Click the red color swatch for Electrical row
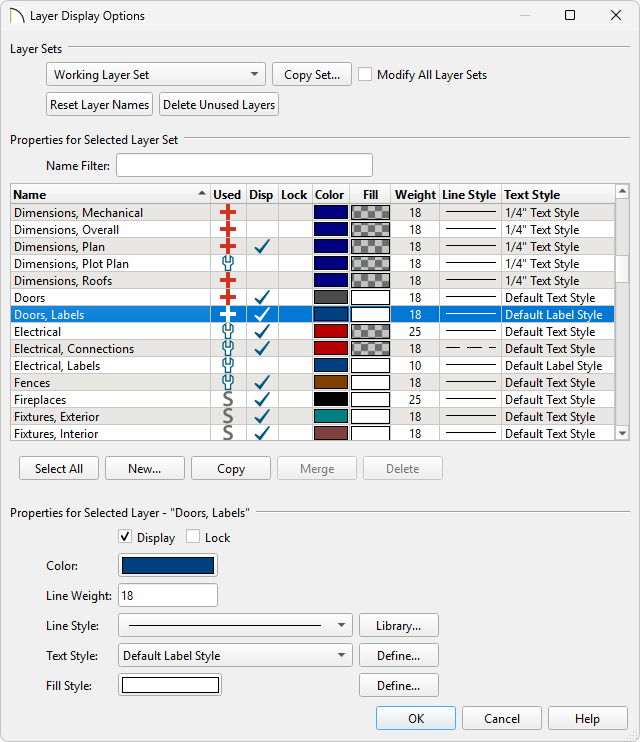640x742 pixels. pos(331,332)
